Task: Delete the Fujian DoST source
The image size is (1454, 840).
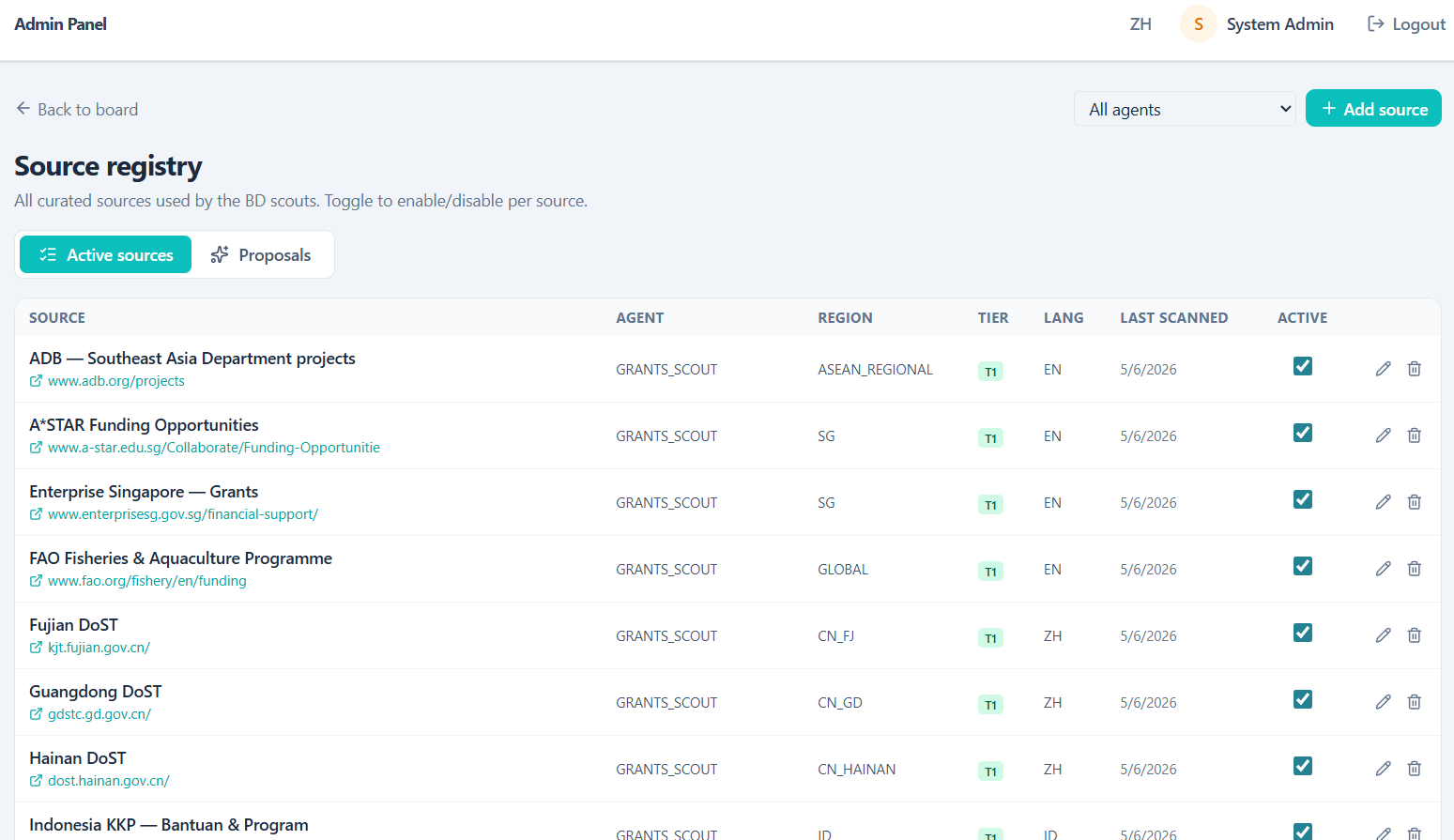Action: 1414,635
